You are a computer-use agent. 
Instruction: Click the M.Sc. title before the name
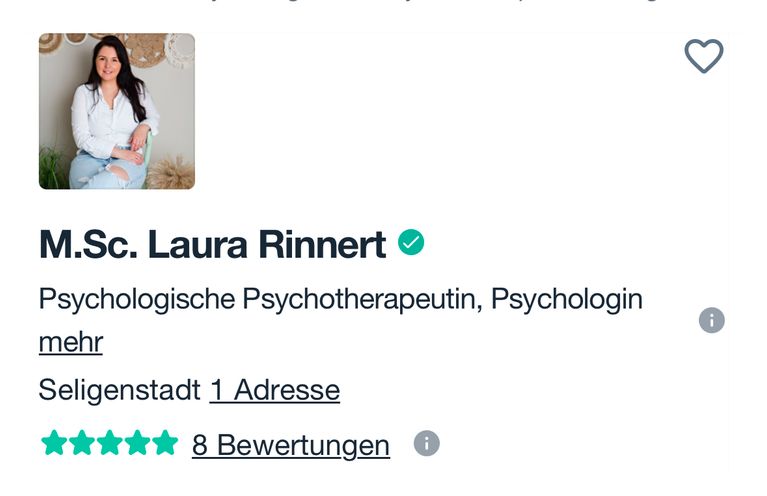[89, 244]
